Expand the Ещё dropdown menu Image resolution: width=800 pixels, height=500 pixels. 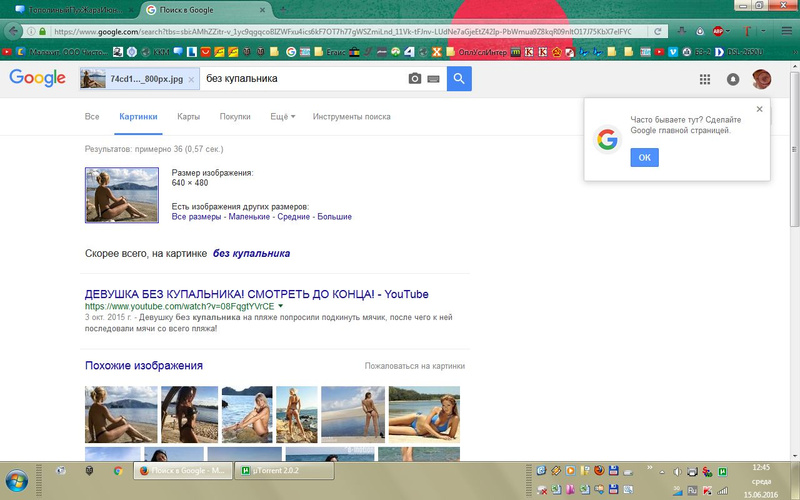(x=283, y=117)
